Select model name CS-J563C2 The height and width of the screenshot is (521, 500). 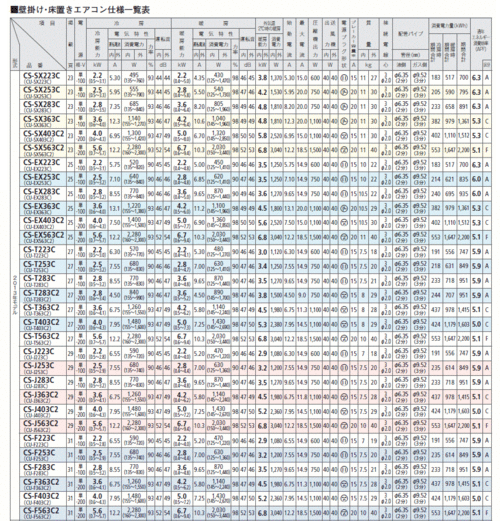[41, 423]
